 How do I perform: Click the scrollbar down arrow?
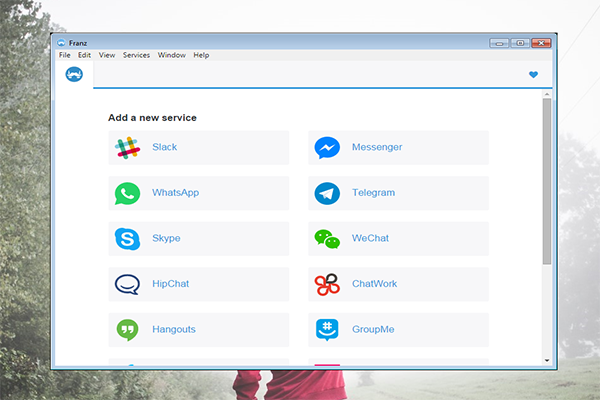point(547,360)
